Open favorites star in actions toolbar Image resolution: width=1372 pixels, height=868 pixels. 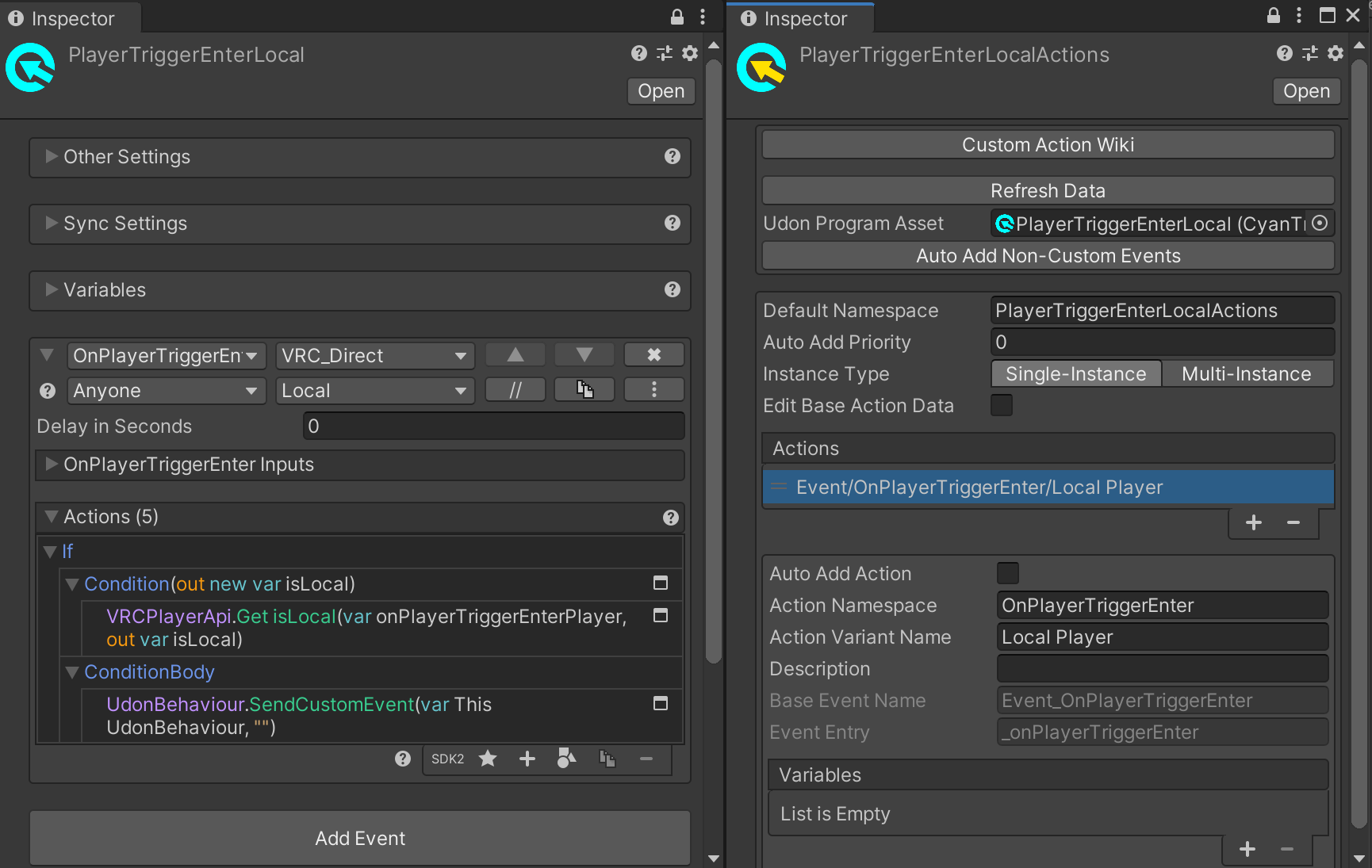(488, 759)
